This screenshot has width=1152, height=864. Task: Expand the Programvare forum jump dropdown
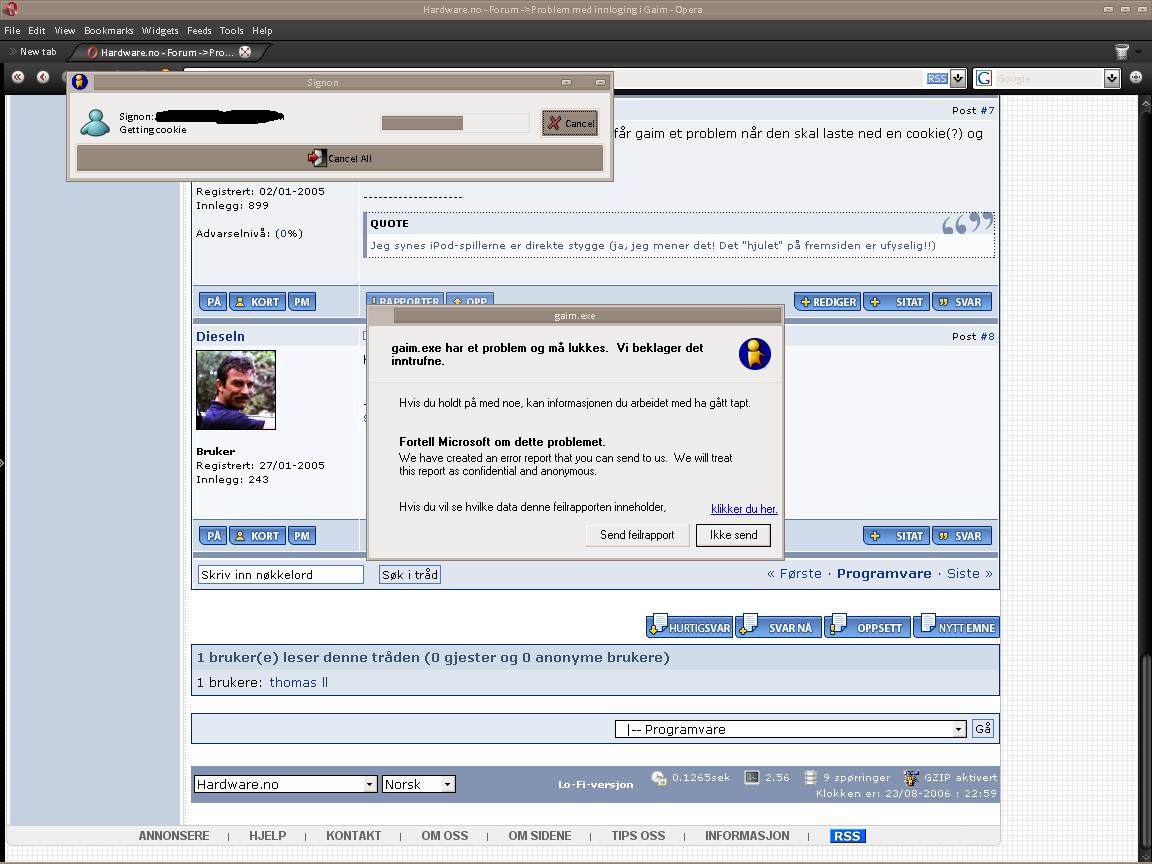coord(791,729)
